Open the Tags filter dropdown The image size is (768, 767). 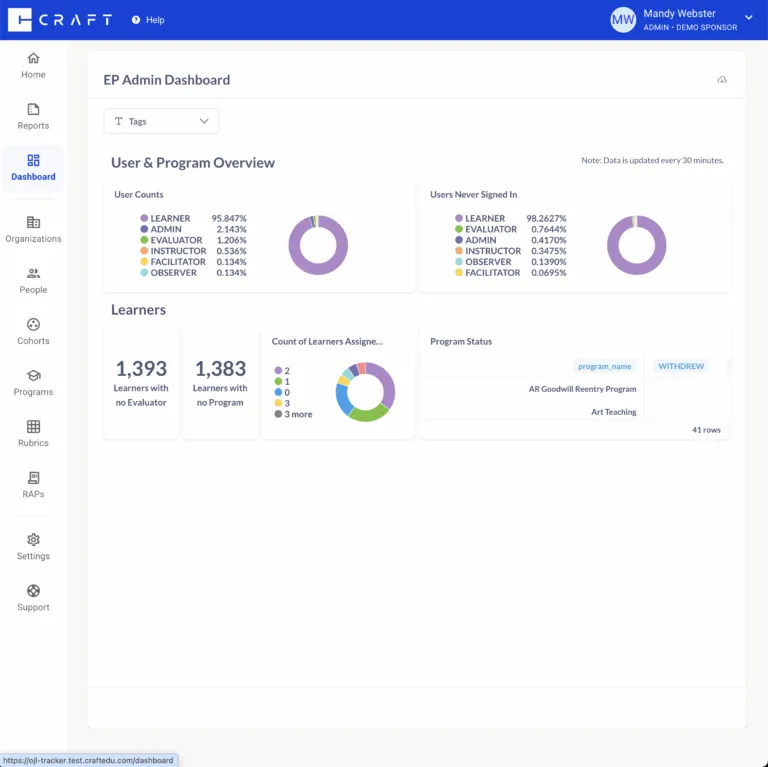click(x=161, y=121)
